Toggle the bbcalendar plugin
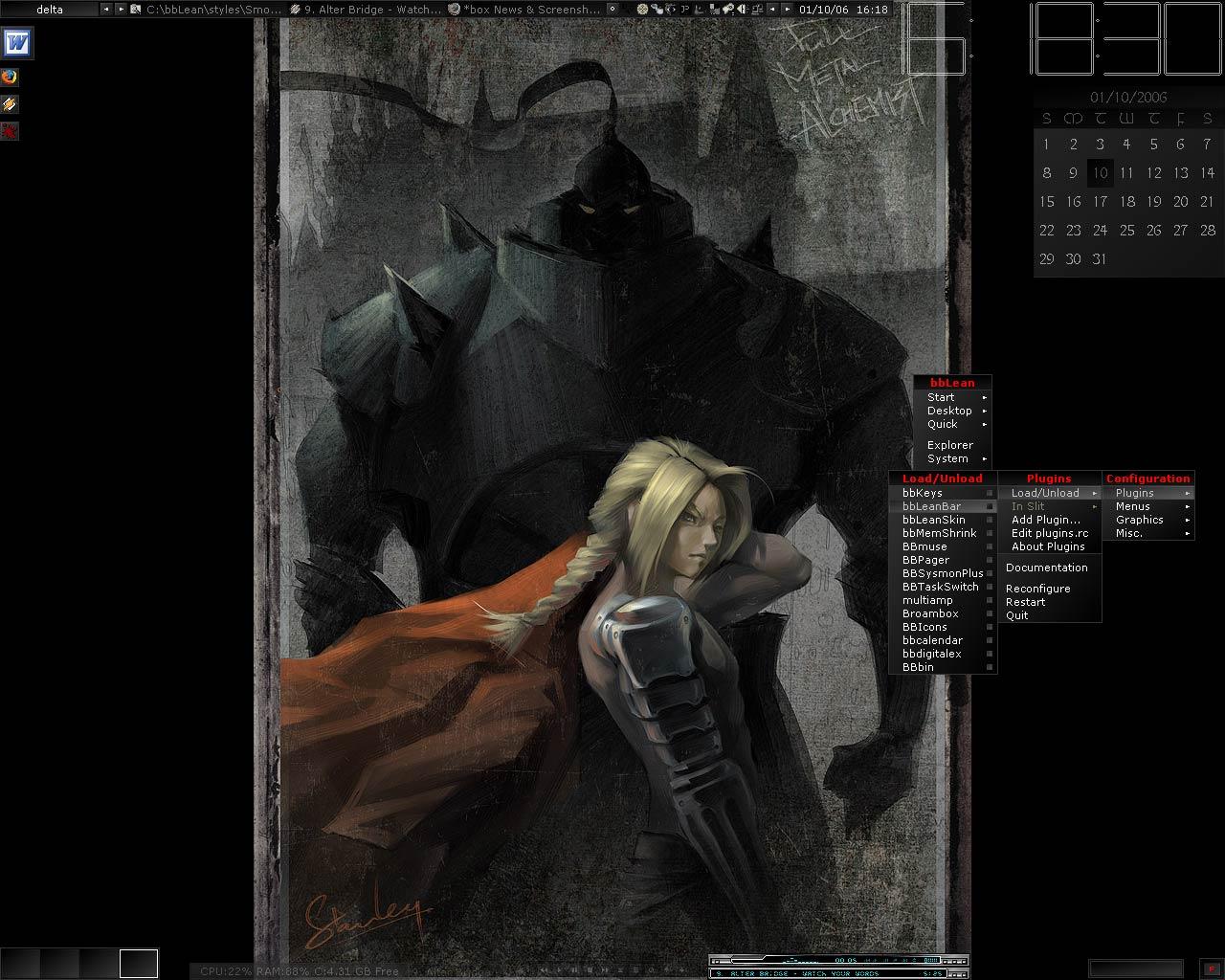 pyautogui.click(x=943, y=640)
